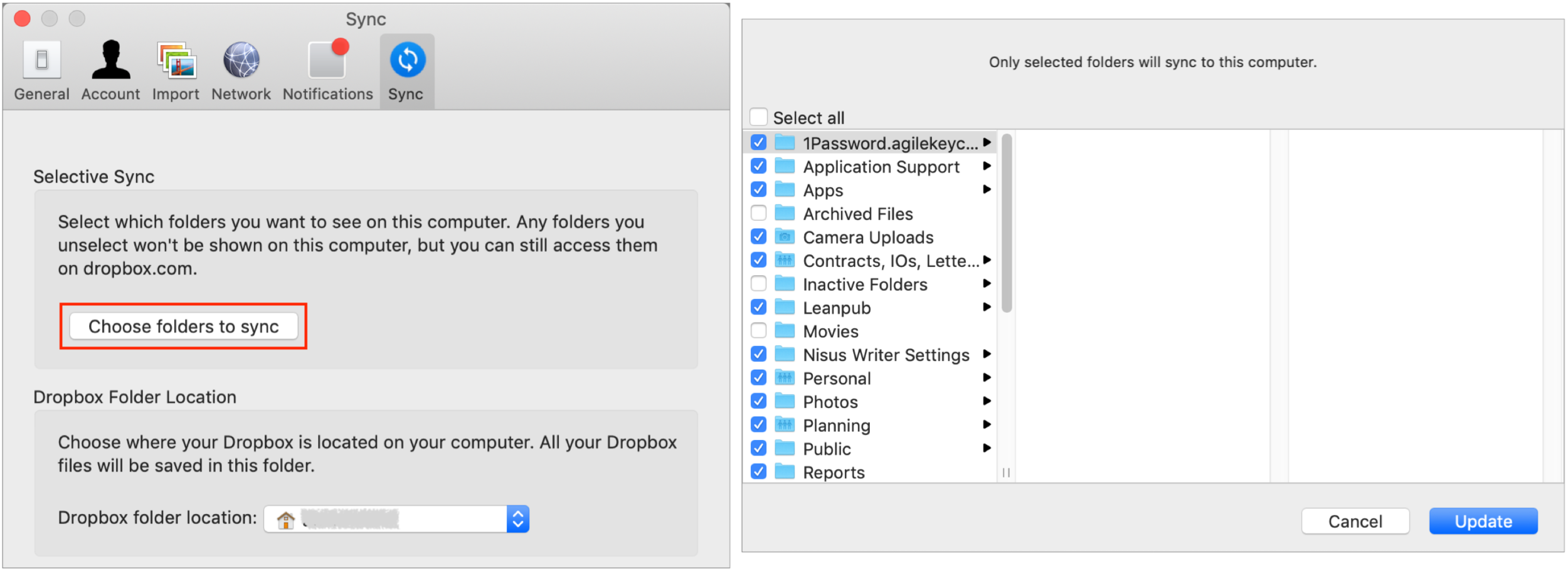
Task: Uncheck the Camera Uploads checkbox
Action: [x=758, y=236]
